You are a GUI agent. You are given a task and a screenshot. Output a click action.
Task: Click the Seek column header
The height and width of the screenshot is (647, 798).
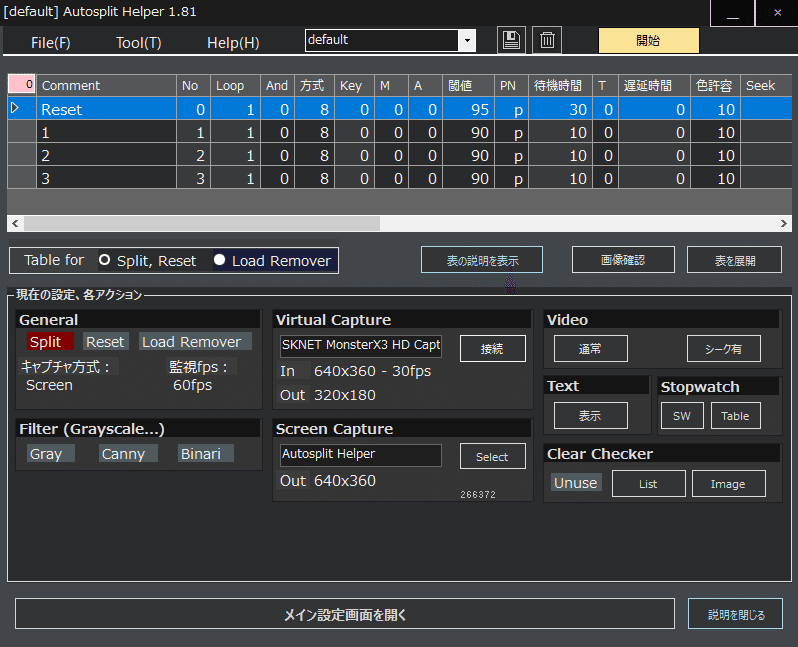765,86
